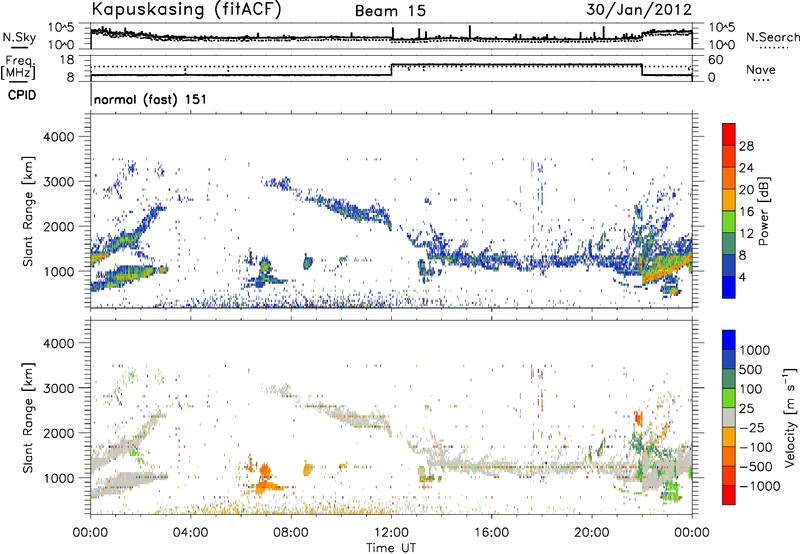Click the lower echo band near 01:00 in the power panel
Screen dimensions: 800x554
click(x=128, y=276)
